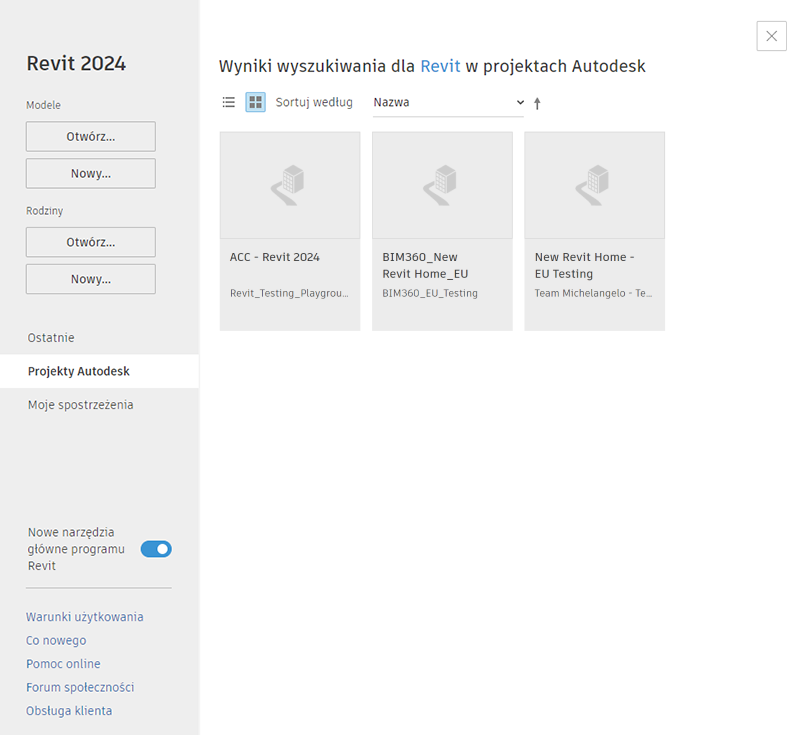
Task: Click the Revit 2024 title
Action: [x=76, y=64]
